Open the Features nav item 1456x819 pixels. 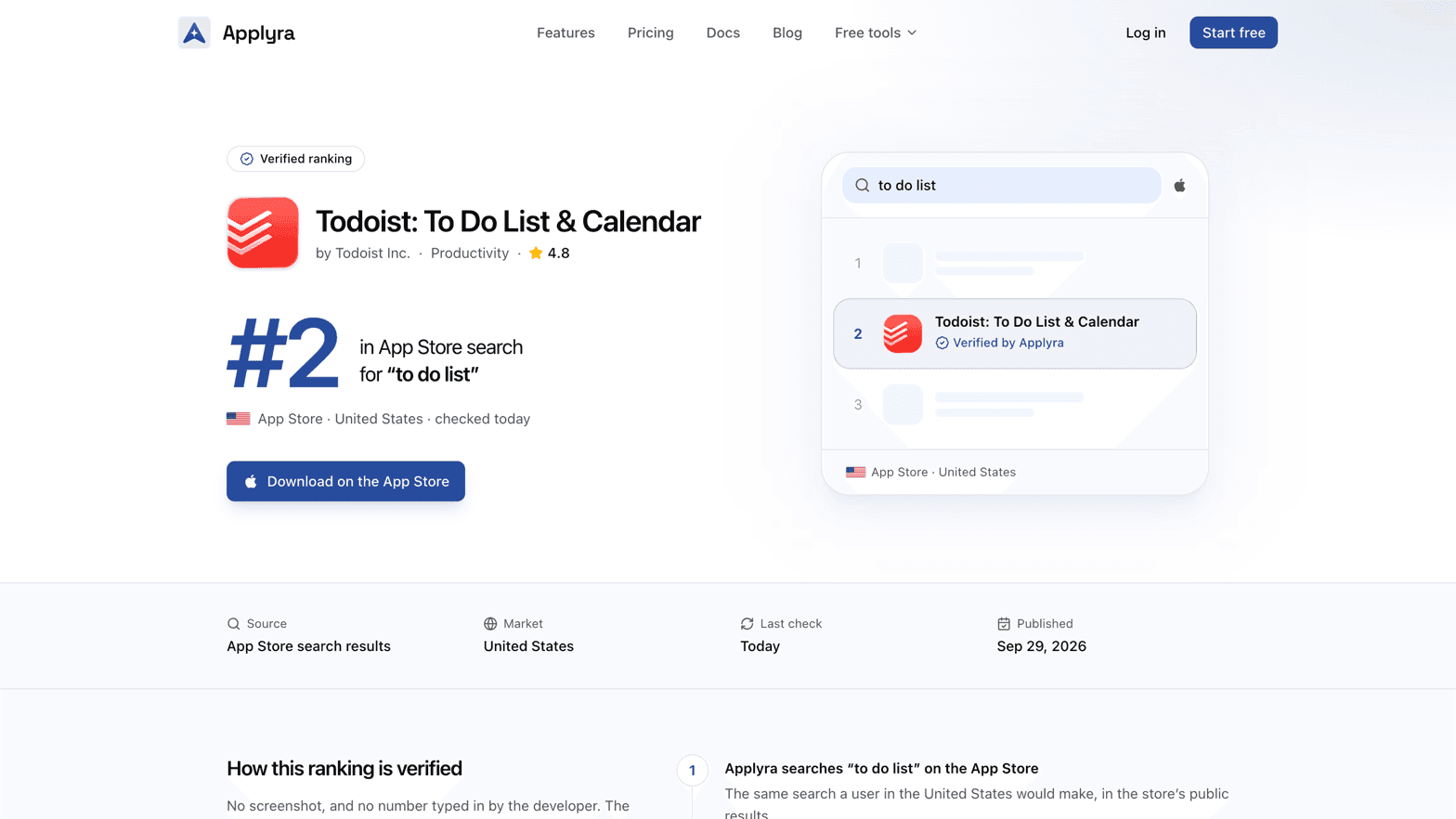click(565, 32)
